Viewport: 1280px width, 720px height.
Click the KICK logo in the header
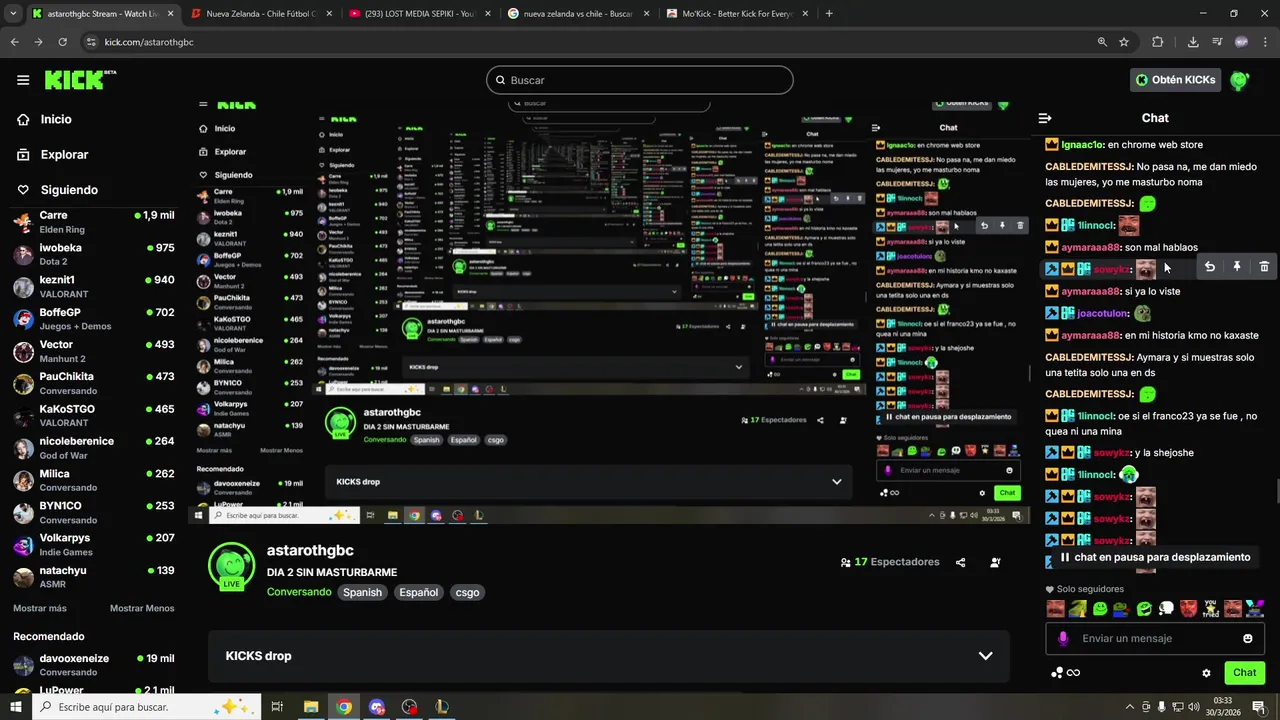(78, 80)
